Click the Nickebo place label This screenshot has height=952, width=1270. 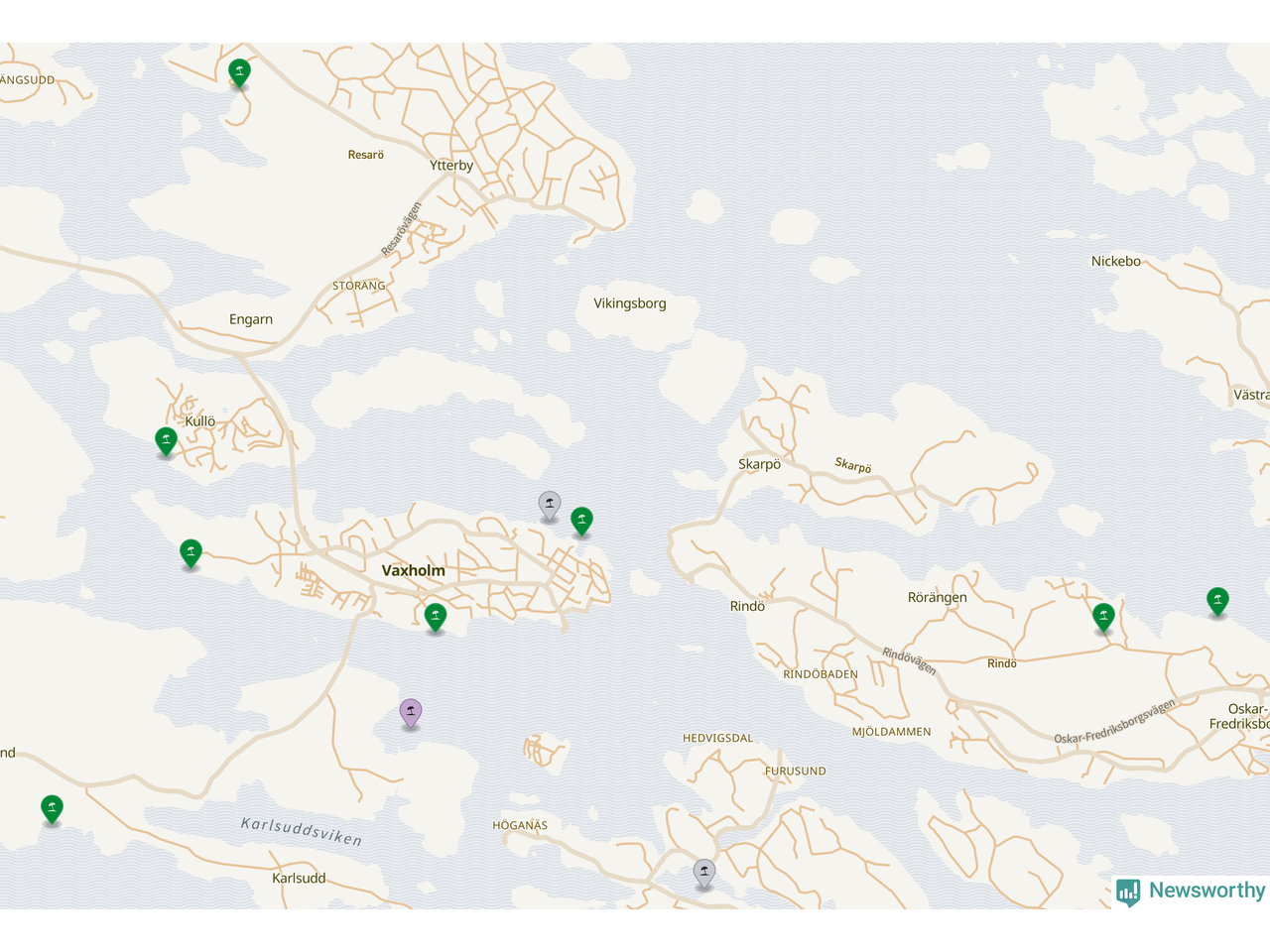tap(1116, 262)
